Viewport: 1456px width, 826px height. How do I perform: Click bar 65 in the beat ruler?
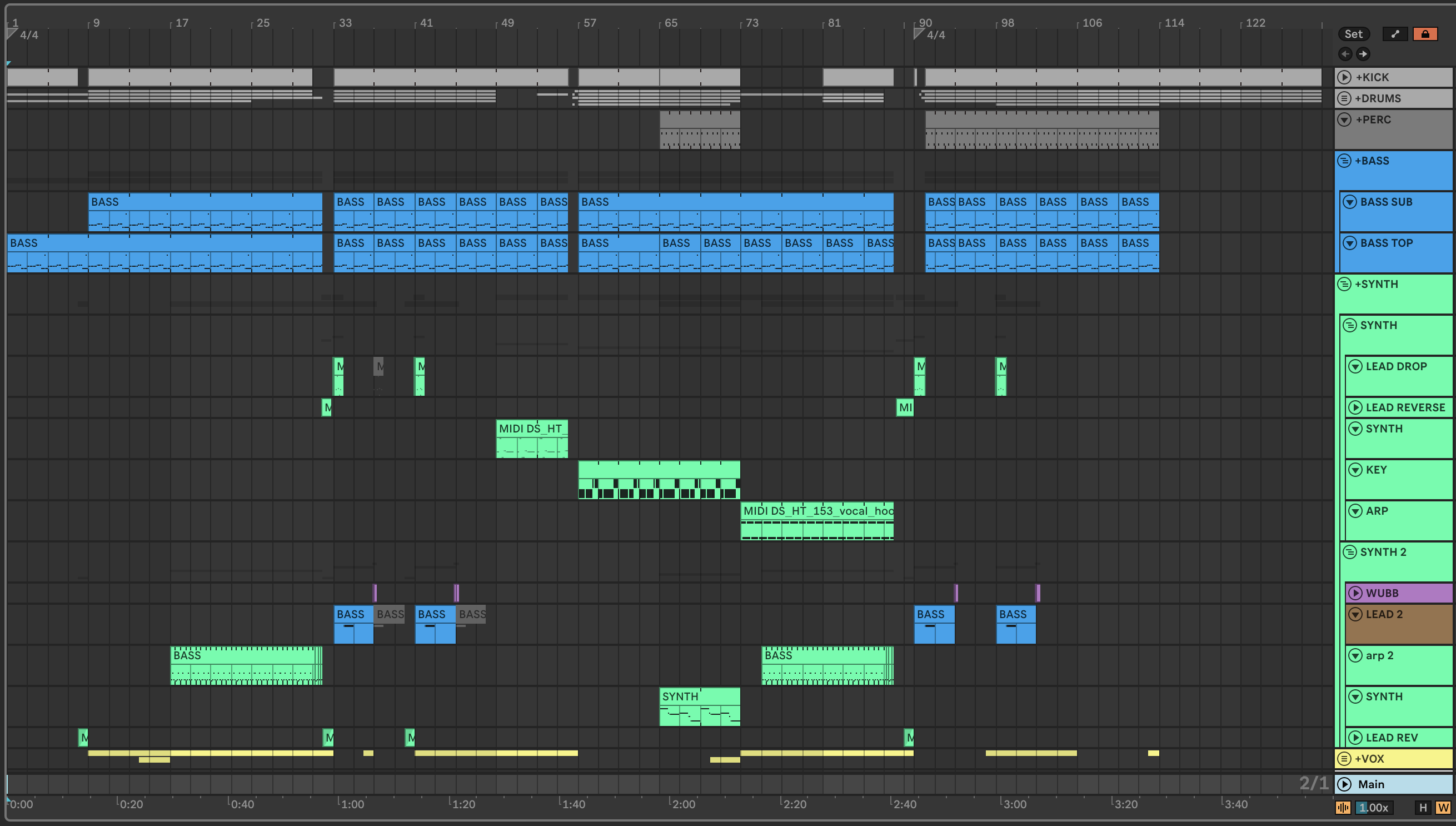click(x=670, y=23)
